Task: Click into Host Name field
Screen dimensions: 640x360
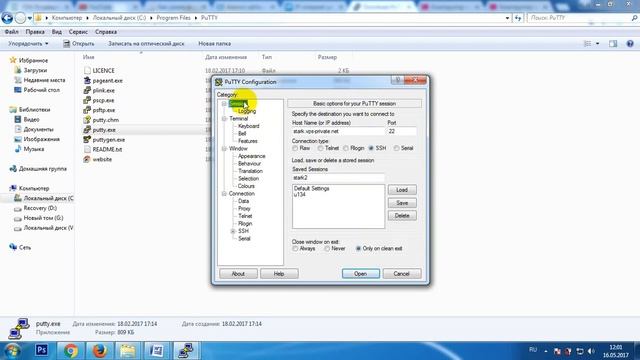Action: tap(338, 131)
